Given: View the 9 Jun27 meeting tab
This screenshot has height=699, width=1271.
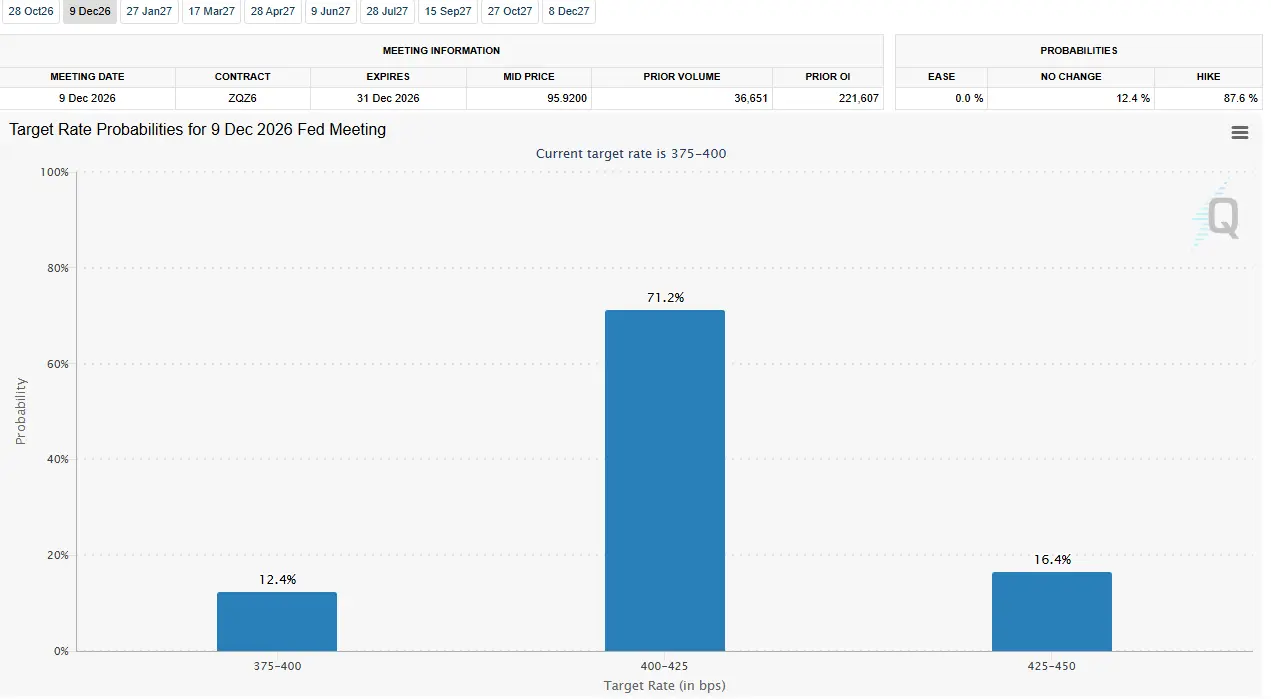Looking at the screenshot, I should [331, 12].
